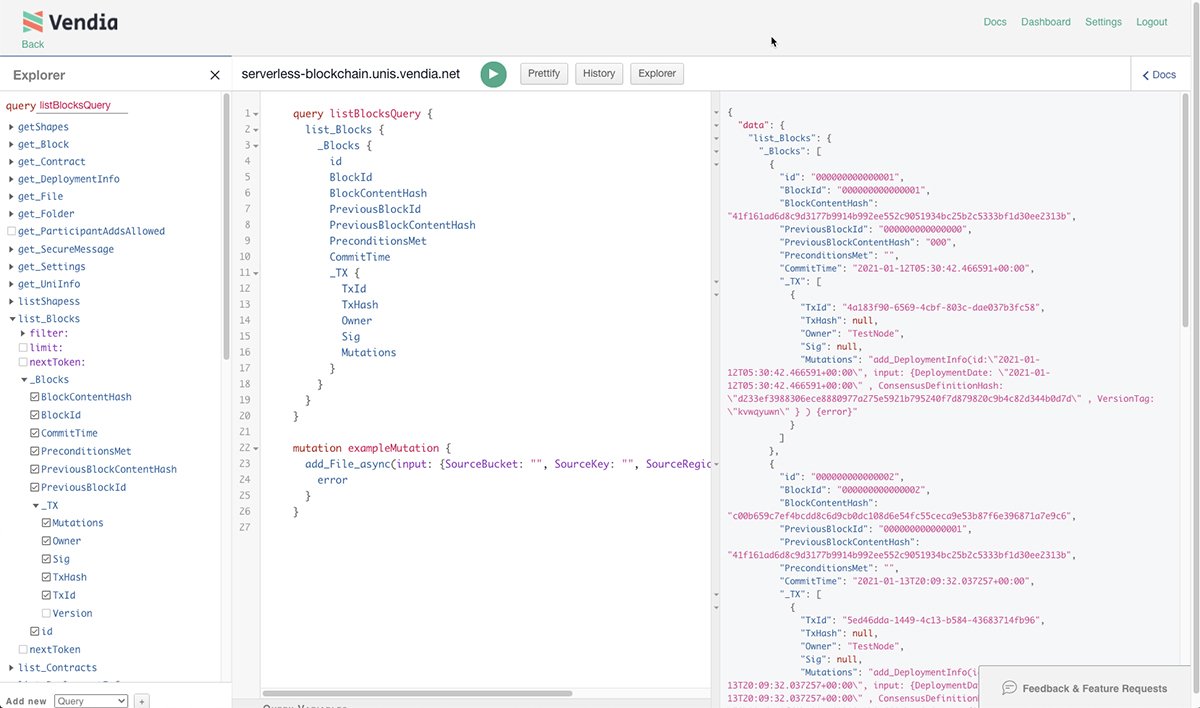Viewport: 1200px width, 708px height.
Task: Collapse listBlocksQuery using the line 1 fold arrow
Action: [x=254, y=113]
